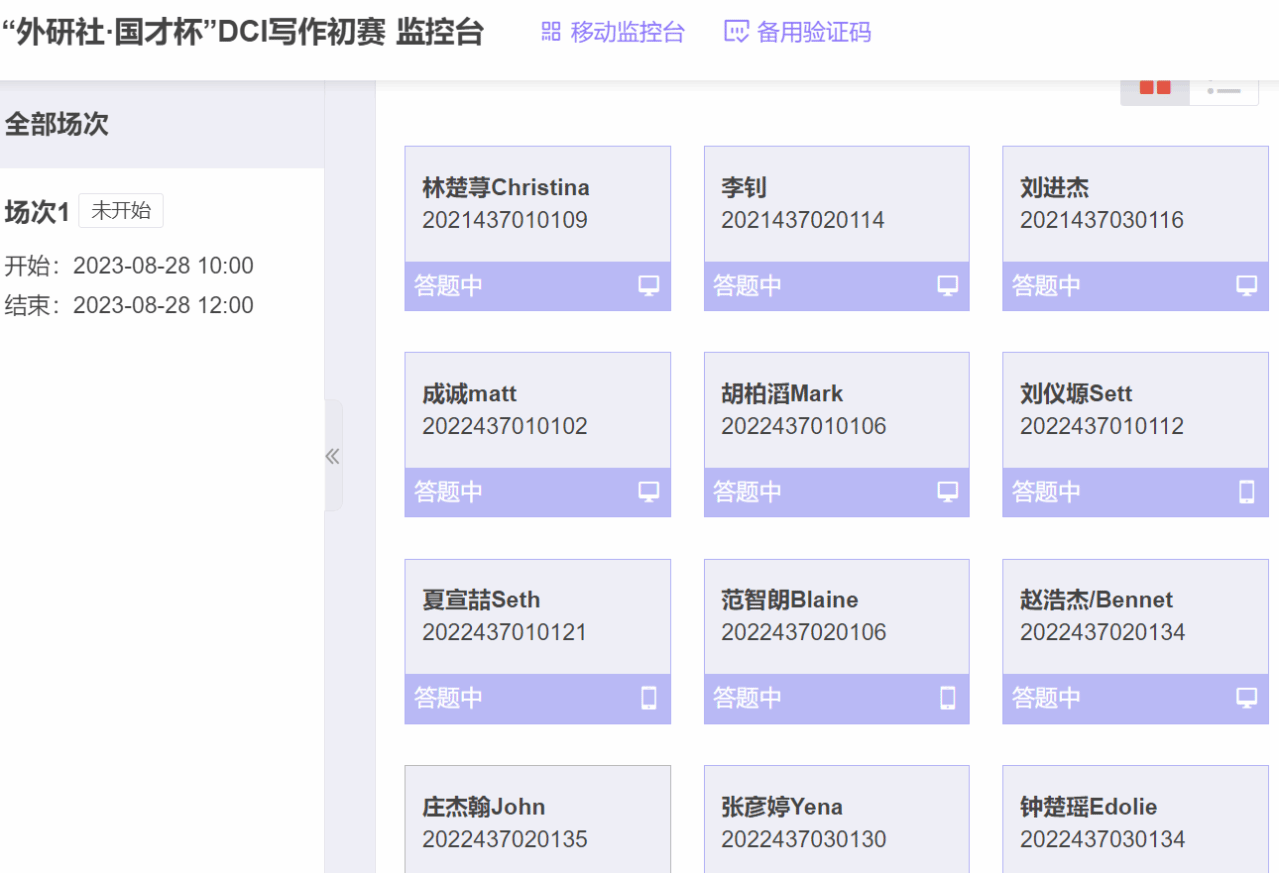Image resolution: width=1280 pixels, height=874 pixels.
Task: Click the desktop monitor icon on 林楚葶Christina's card
Action: click(x=649, y=286)
